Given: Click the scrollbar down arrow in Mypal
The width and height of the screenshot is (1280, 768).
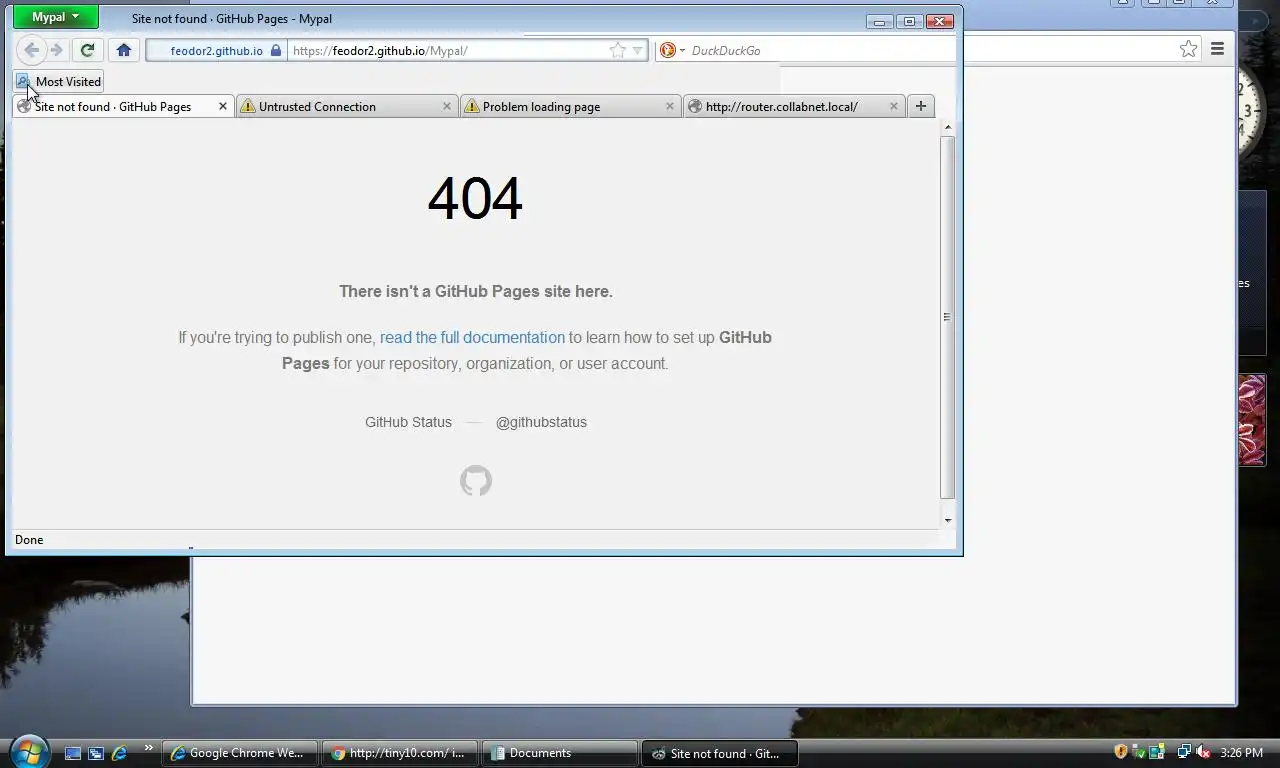Looking at the screenshot, I should [x=947, y=520].
